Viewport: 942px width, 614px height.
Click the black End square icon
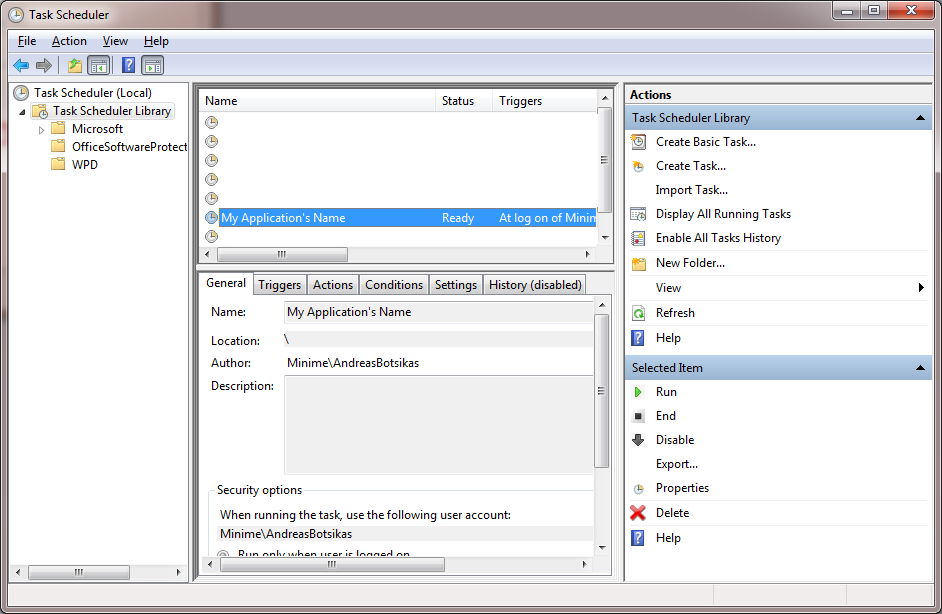point(638,416)
